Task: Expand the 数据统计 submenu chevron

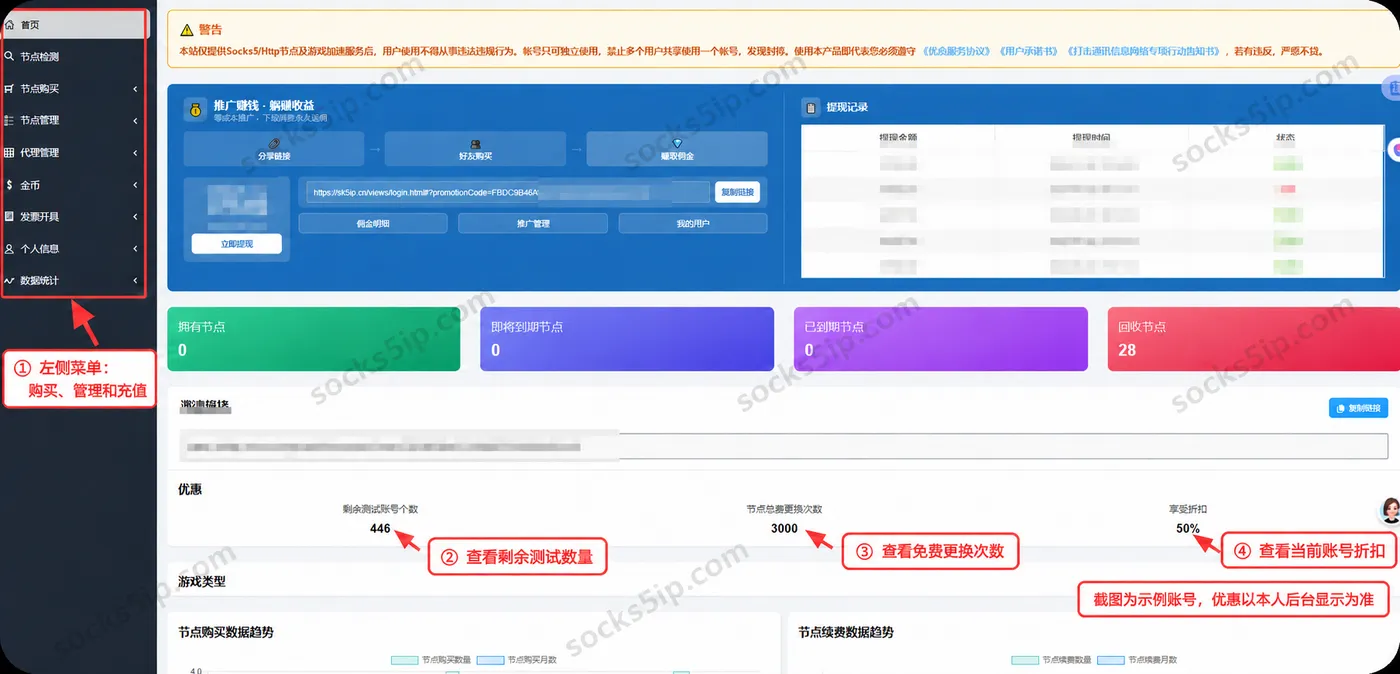Action: pos(135,280)
